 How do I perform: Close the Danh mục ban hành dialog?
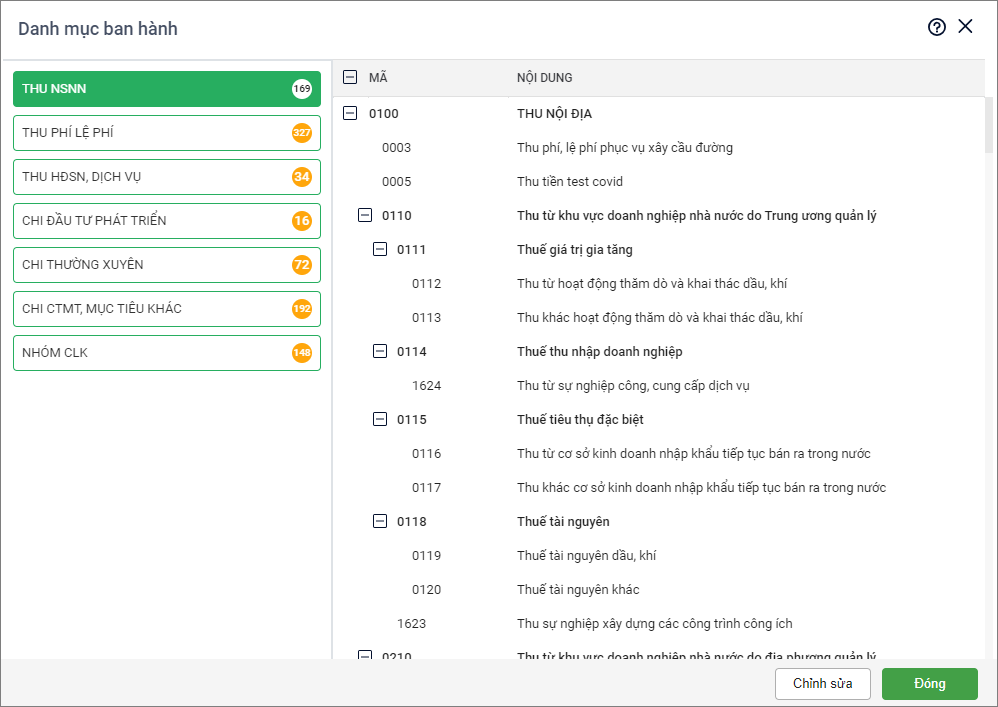965,27
